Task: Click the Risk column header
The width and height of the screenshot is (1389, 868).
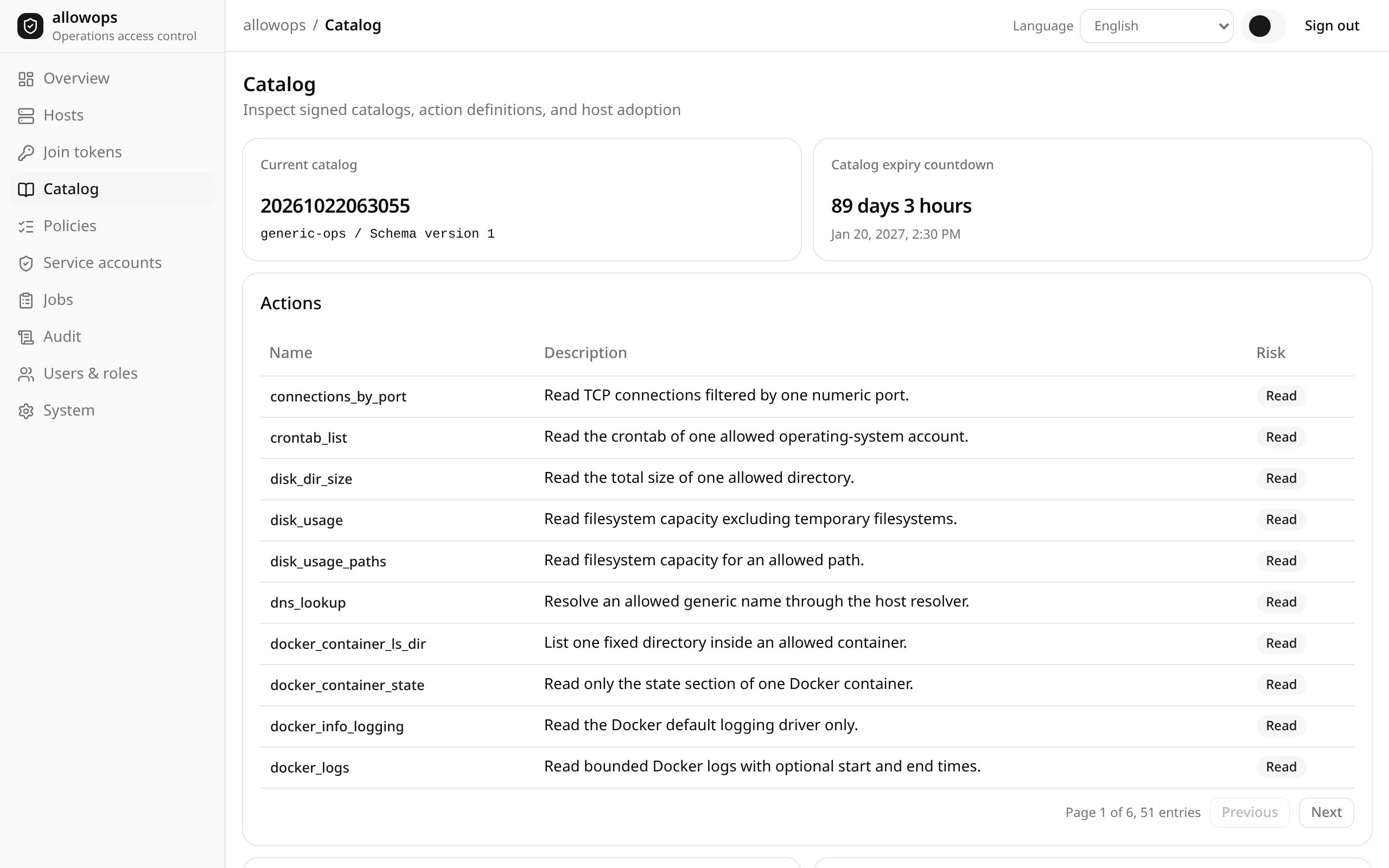Action: pyautogui.click(x=1270, y=353)
